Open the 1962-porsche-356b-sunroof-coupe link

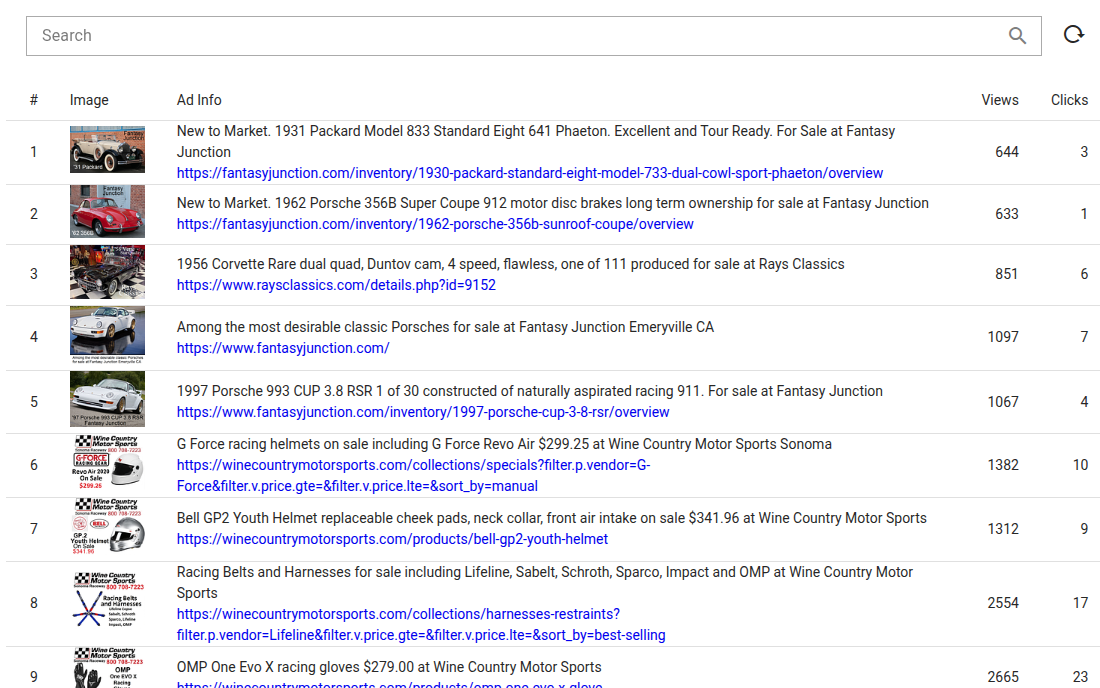pyautogui.click(x=435, y=224)
